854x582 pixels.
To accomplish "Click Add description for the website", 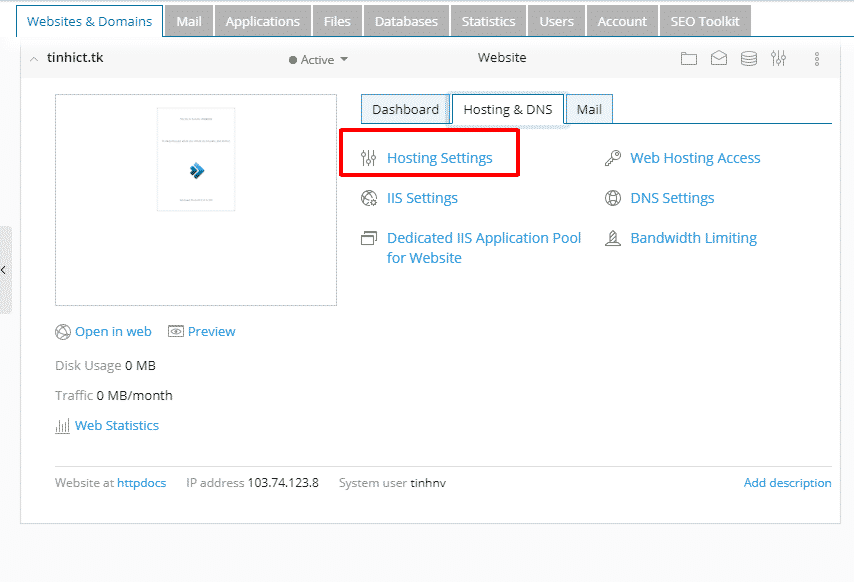I will click(x=787, y=482).
